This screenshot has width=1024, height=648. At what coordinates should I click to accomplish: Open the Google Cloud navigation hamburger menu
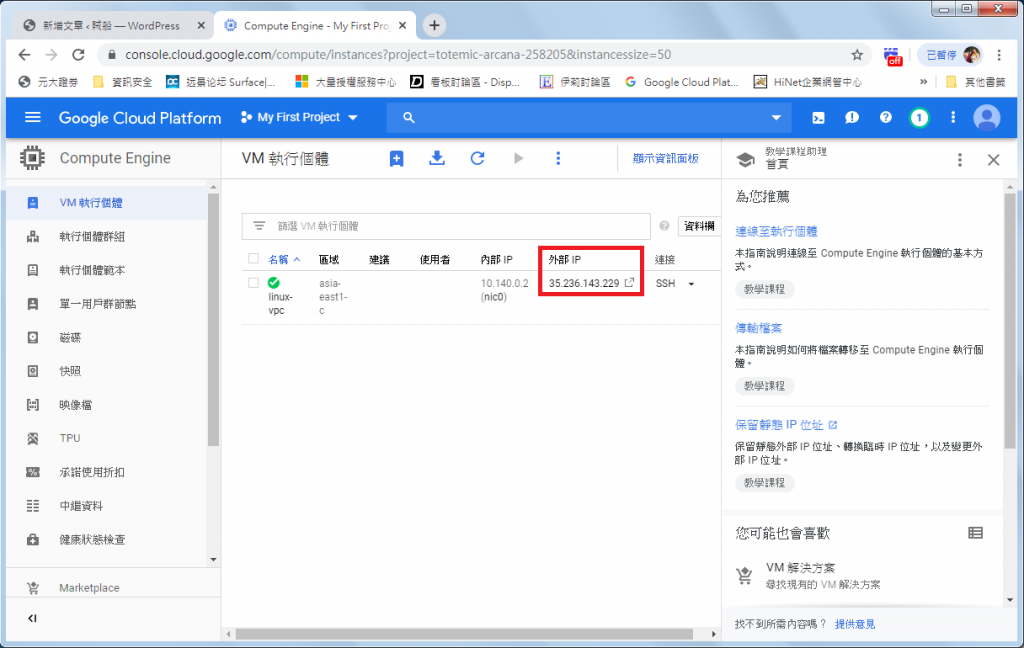(x=32, y=118)
